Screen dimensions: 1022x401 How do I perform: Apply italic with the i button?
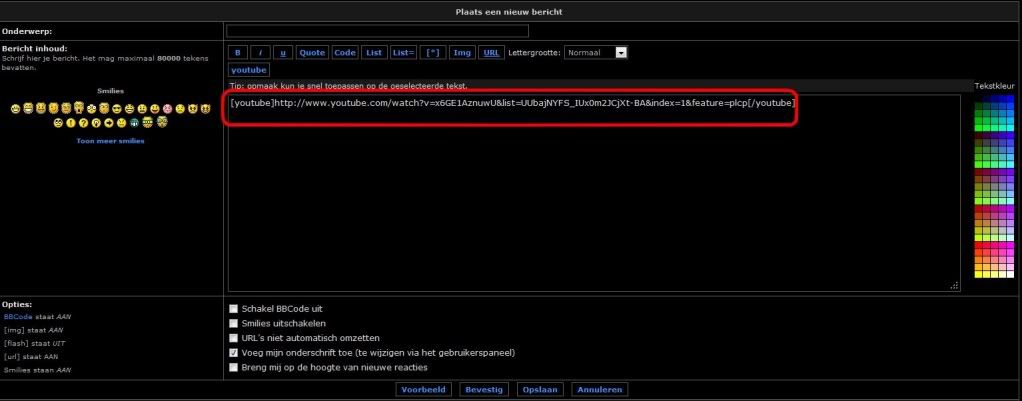coord(259,53)
